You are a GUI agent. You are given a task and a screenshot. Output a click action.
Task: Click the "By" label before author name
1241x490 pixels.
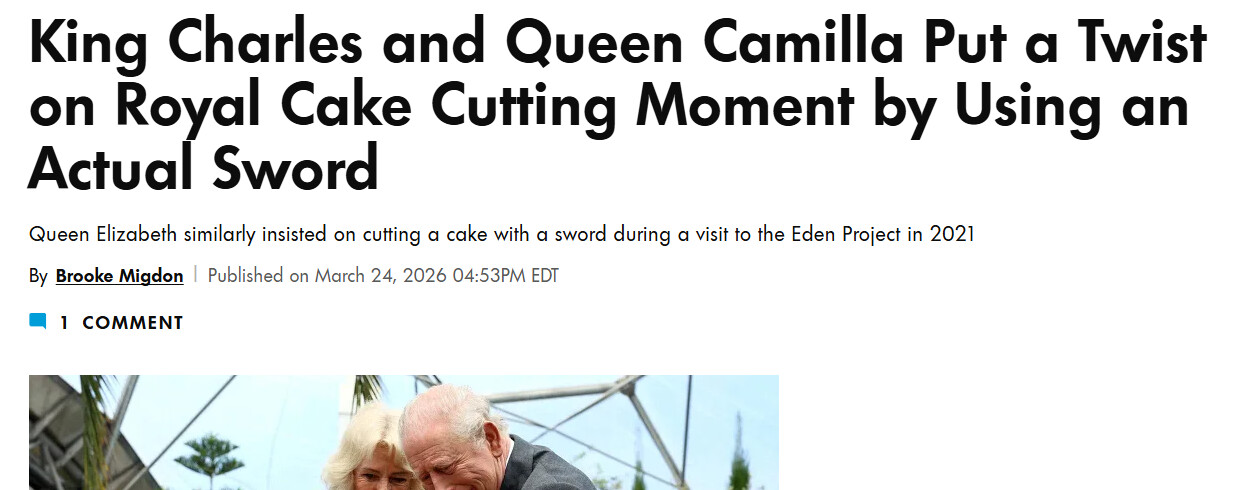click(38, 276)
